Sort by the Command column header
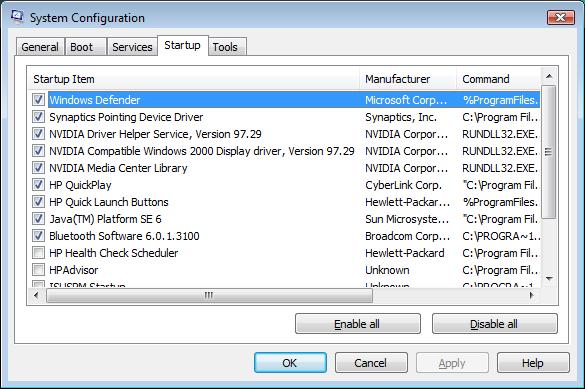This screenshot has width=585, height=389. tap(498, 79)
